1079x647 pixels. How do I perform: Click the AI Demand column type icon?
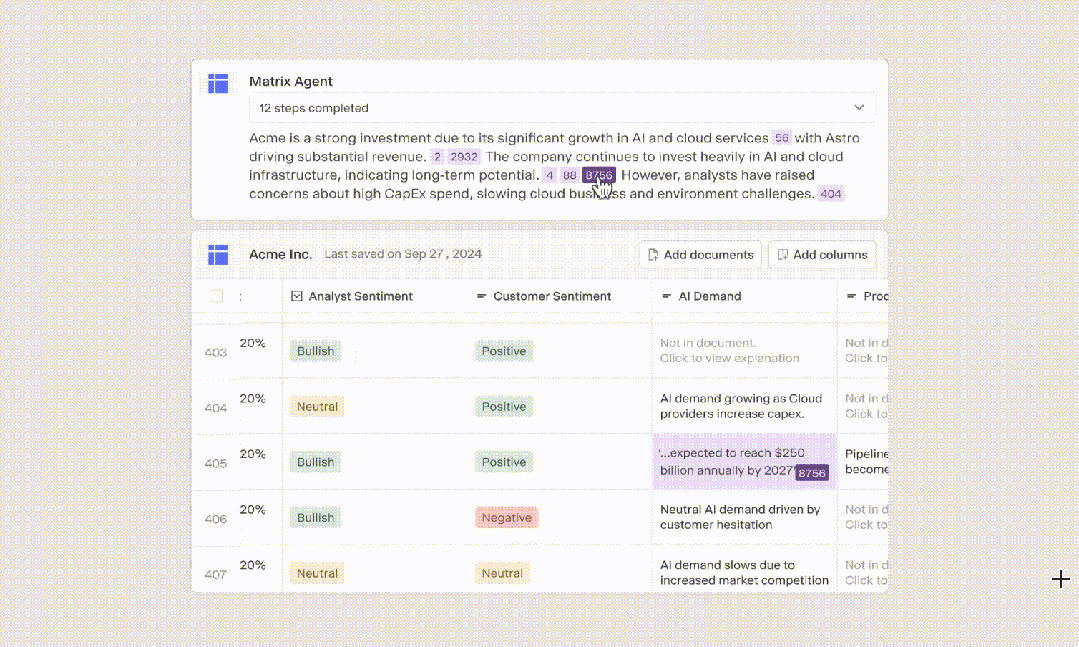[667, 296]
